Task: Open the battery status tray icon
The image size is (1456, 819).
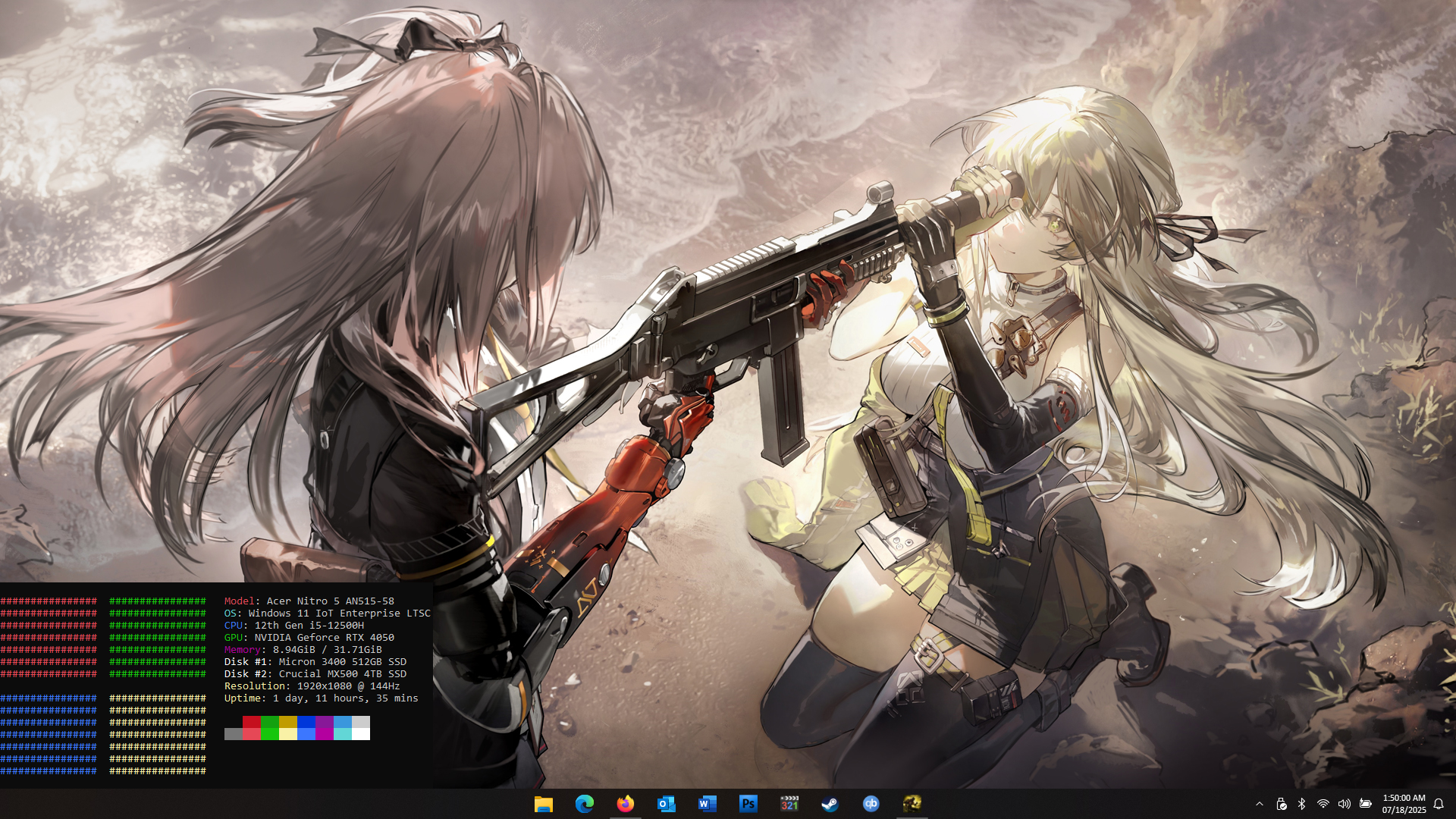Action: (1366, 804)
